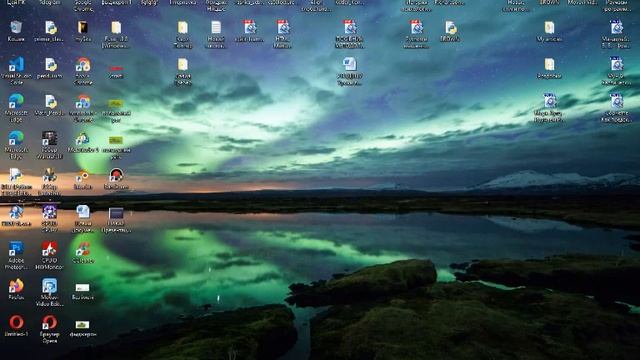Launch the Warcraft III game shortcut
The image size is (640, 360).
coord(49,144)
